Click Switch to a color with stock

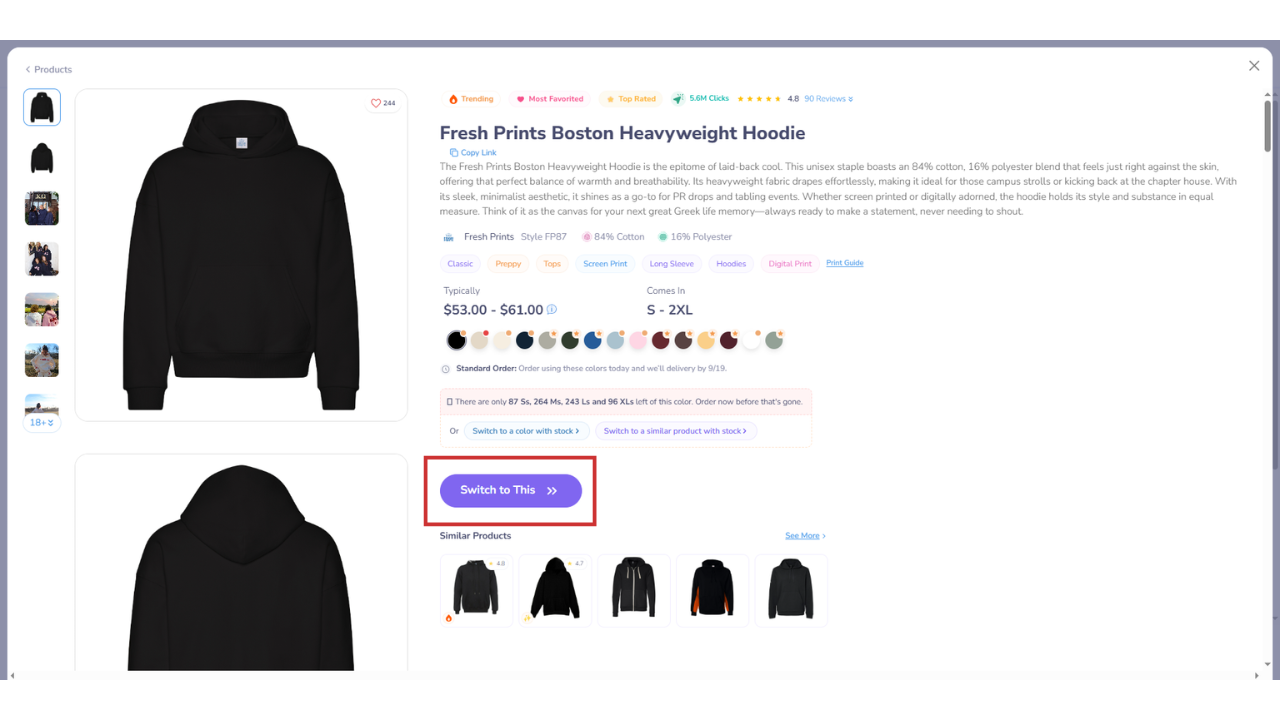[526, 431]
